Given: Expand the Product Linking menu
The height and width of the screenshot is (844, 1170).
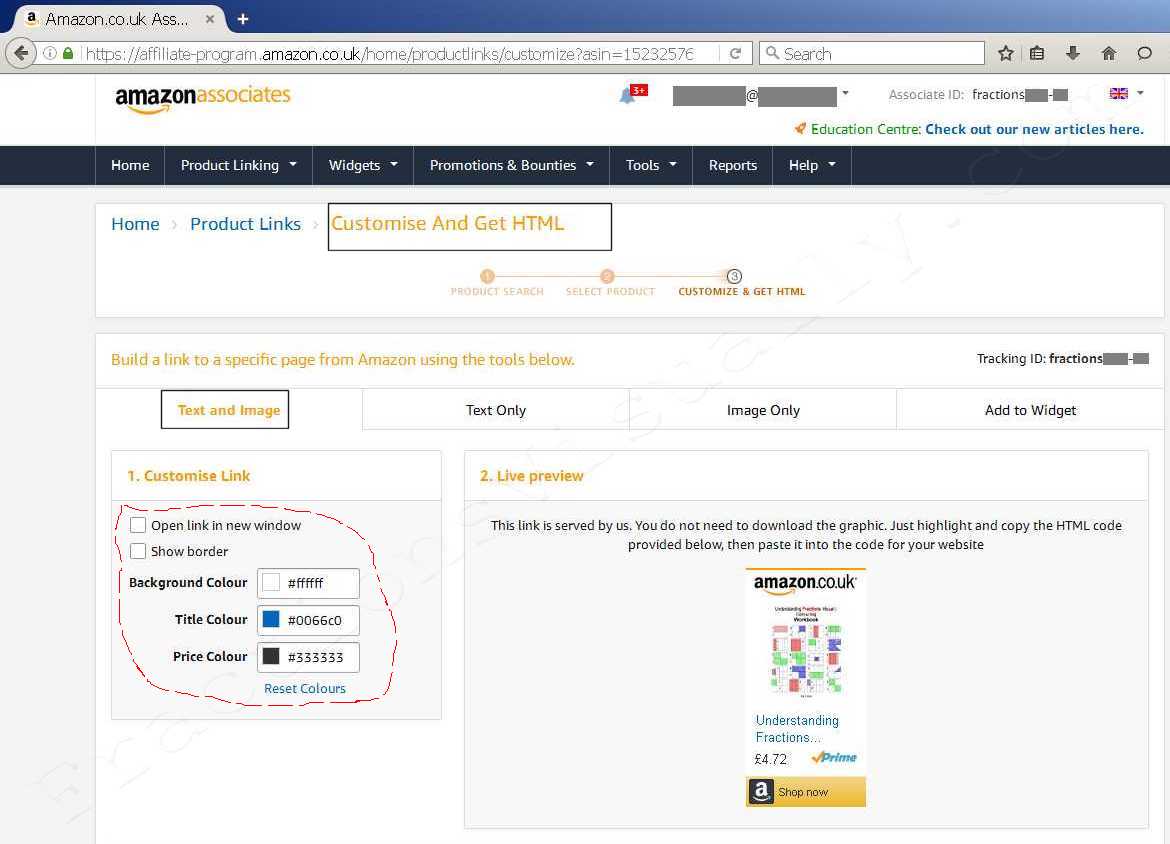Looking at the screenshot, I should [x=239, y=165].
